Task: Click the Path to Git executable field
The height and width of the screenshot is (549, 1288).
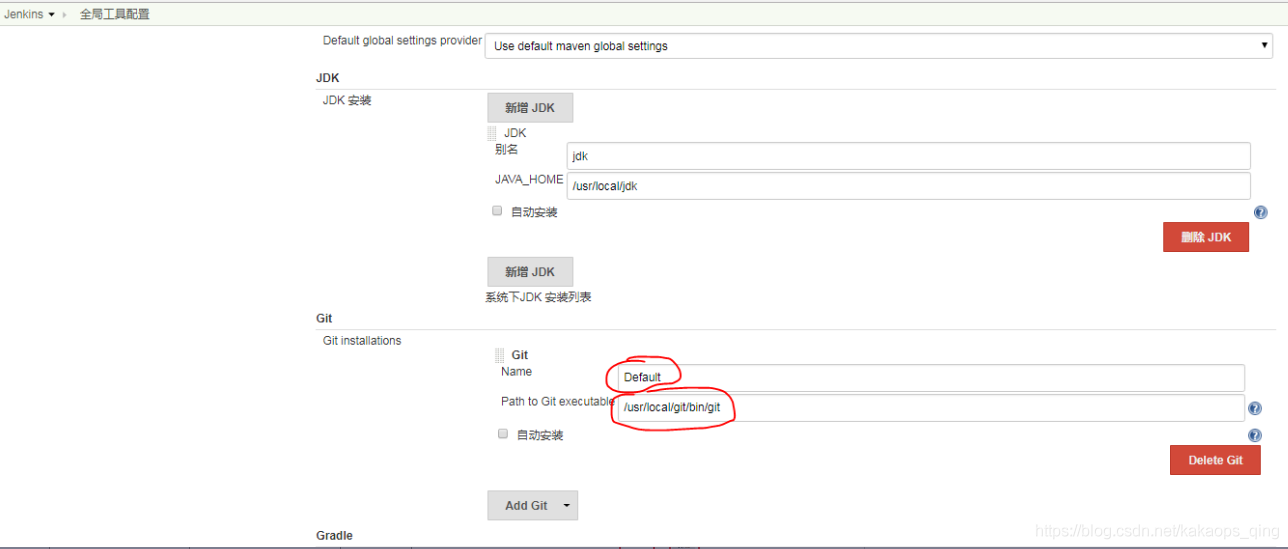Action: [x=930, y=408]
